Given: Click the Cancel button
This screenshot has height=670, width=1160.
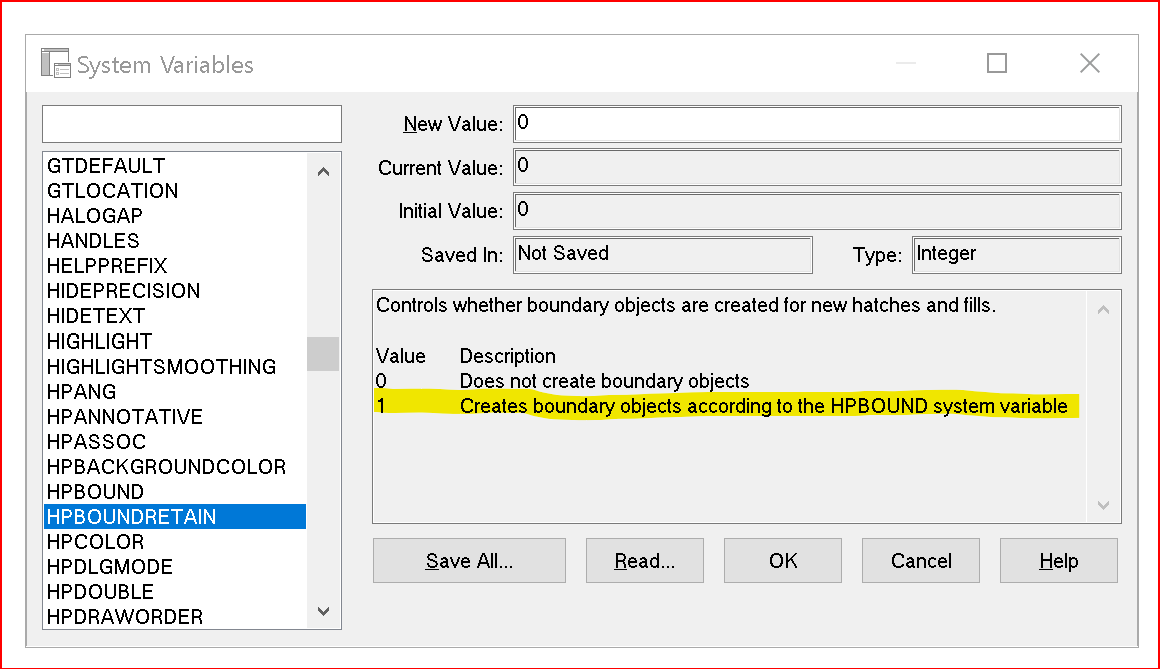Looking at the screenshot, I should [921, 561].
